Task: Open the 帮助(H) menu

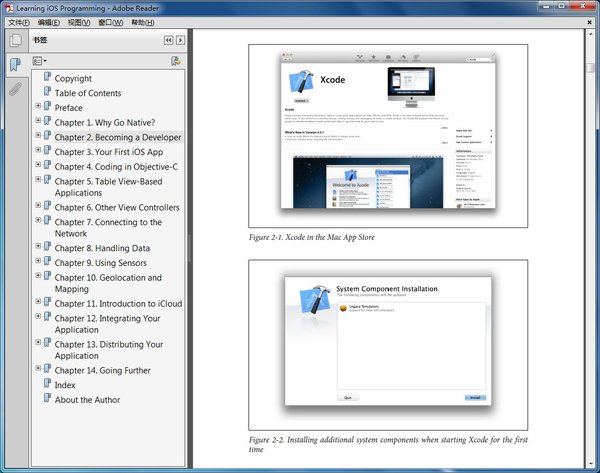Action: point(142,22)
